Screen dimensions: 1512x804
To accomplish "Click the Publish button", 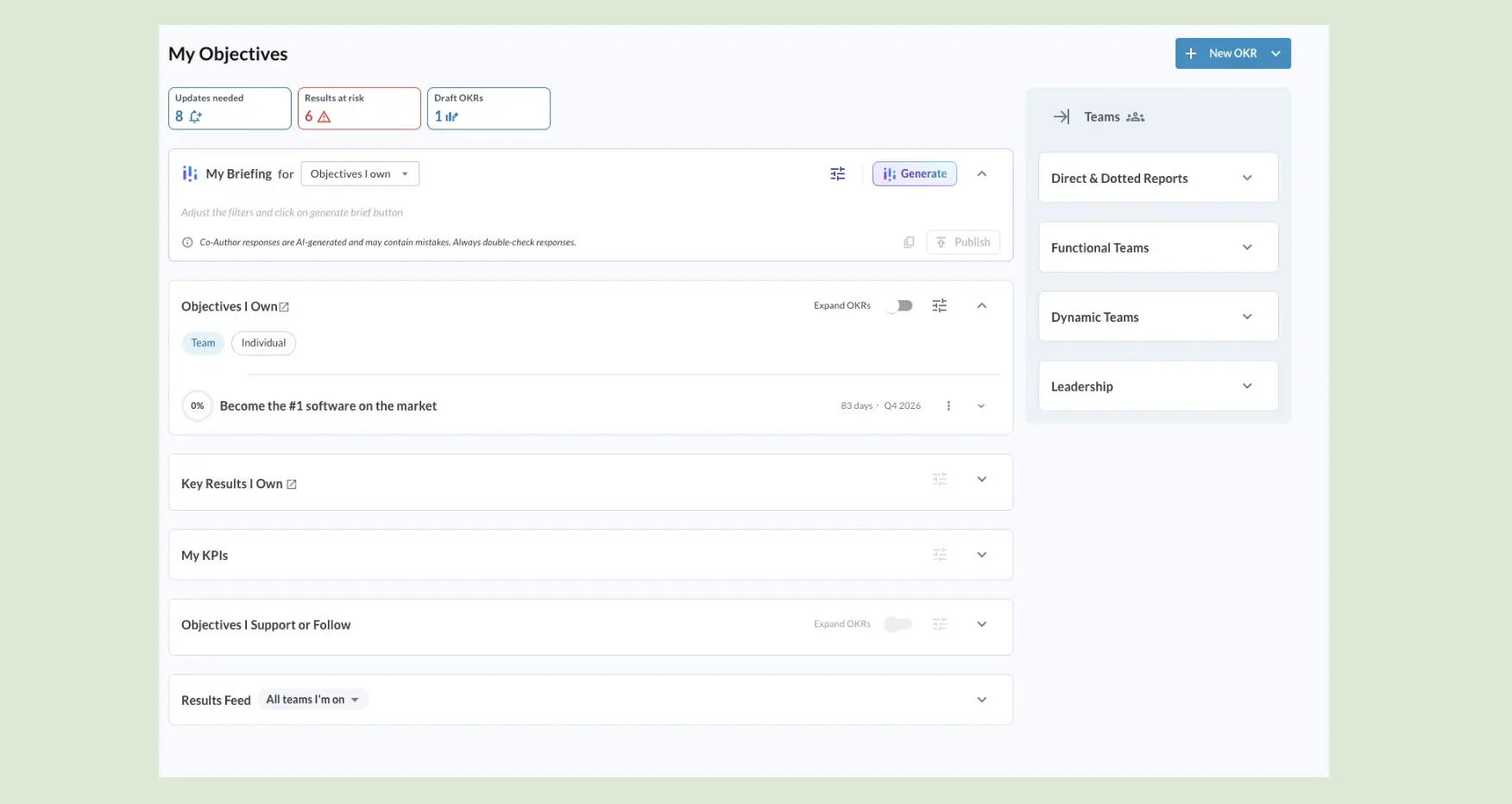I will [963, 242].
